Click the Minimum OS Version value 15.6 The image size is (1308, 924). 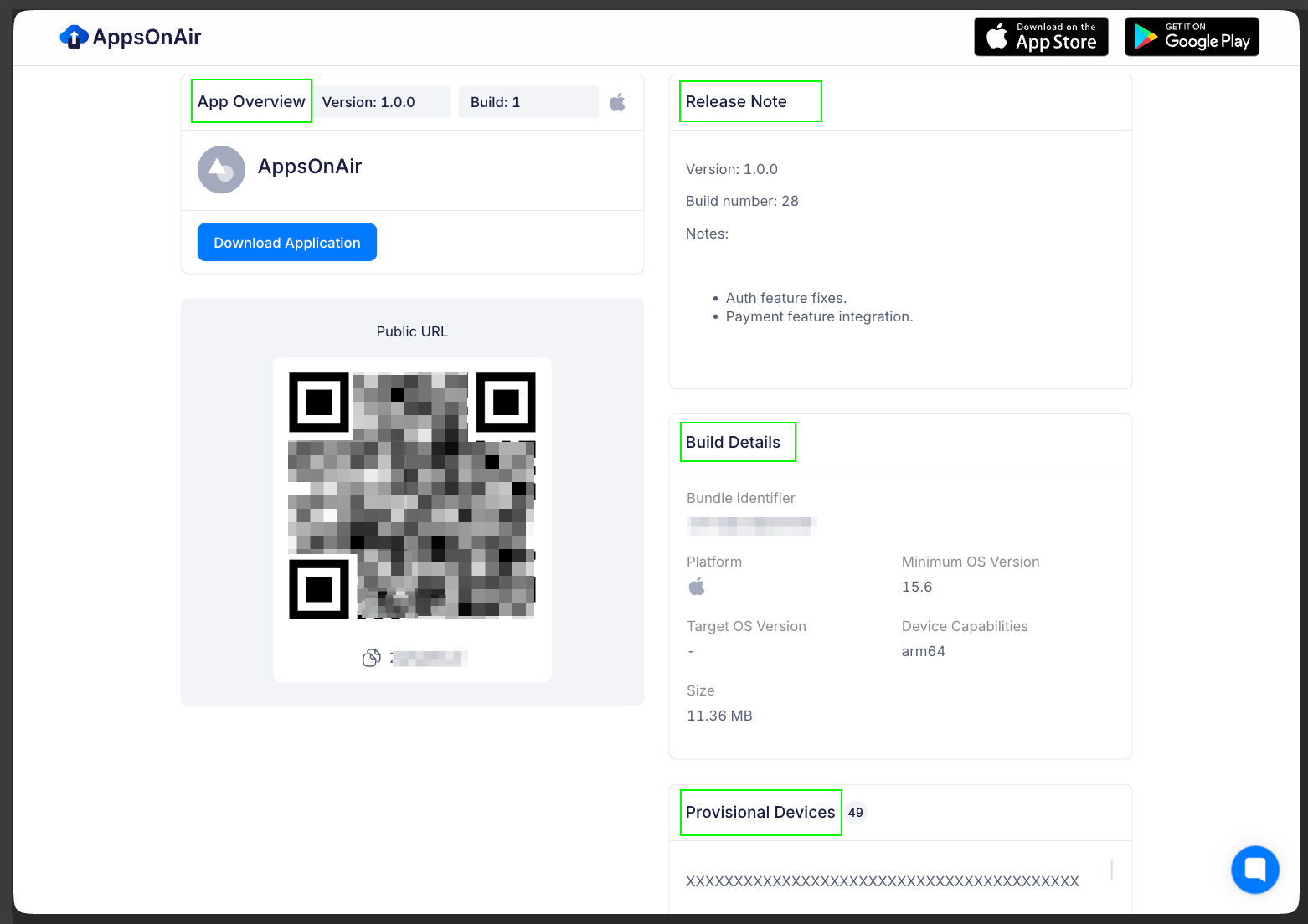[x=917, y=587]
